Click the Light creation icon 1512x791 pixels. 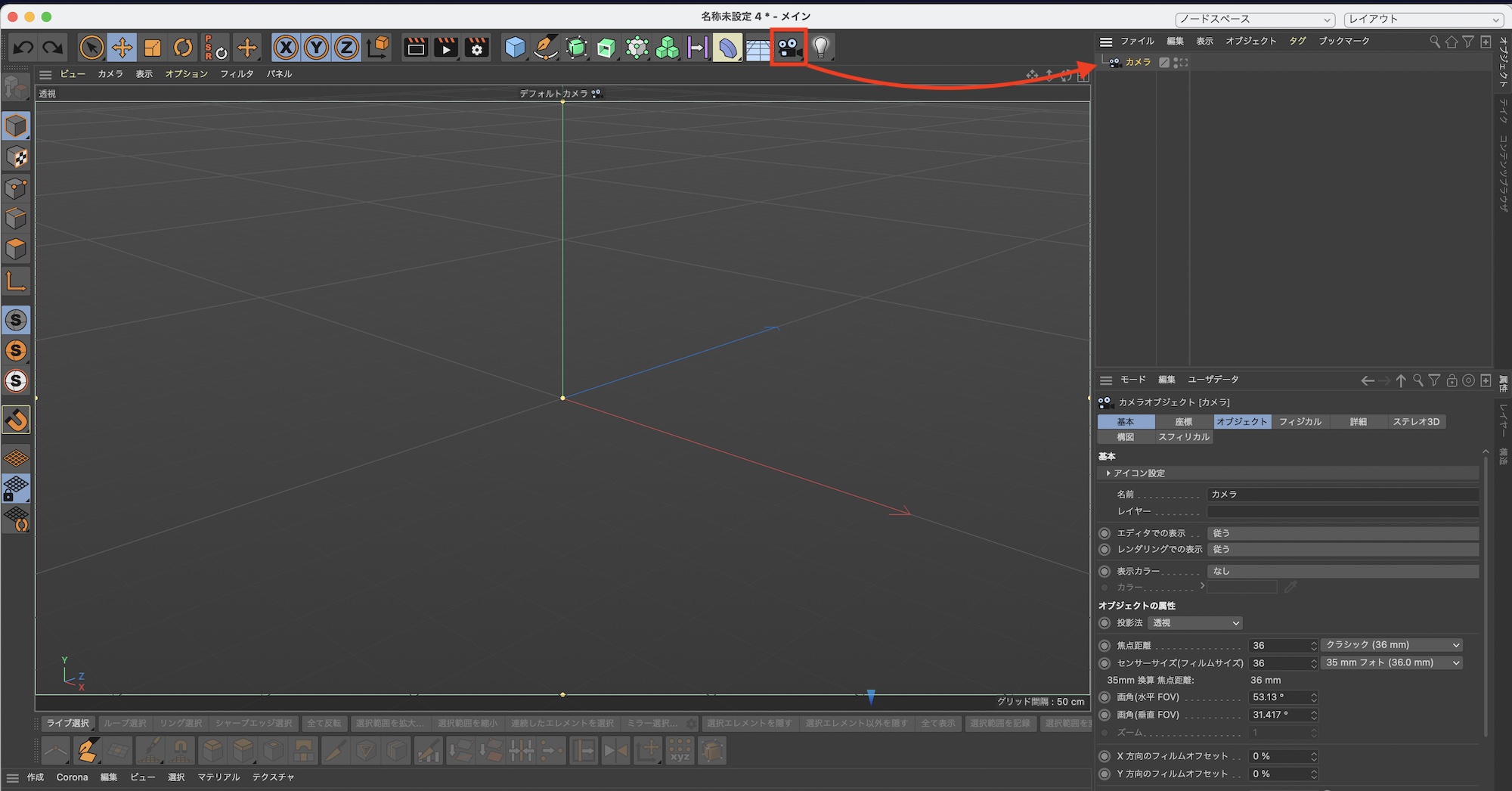point(821,47)
